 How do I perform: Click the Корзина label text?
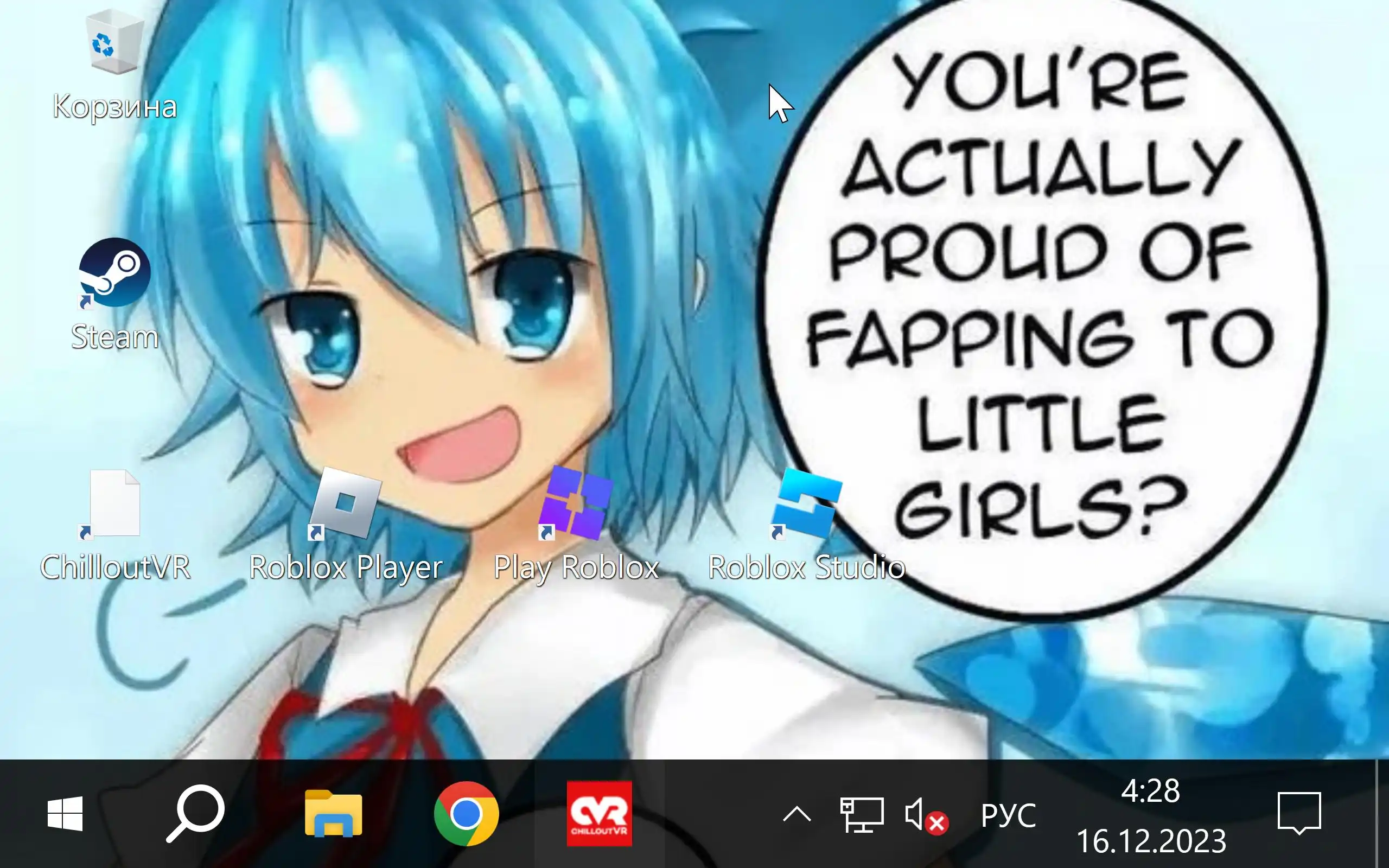[114, 107]
